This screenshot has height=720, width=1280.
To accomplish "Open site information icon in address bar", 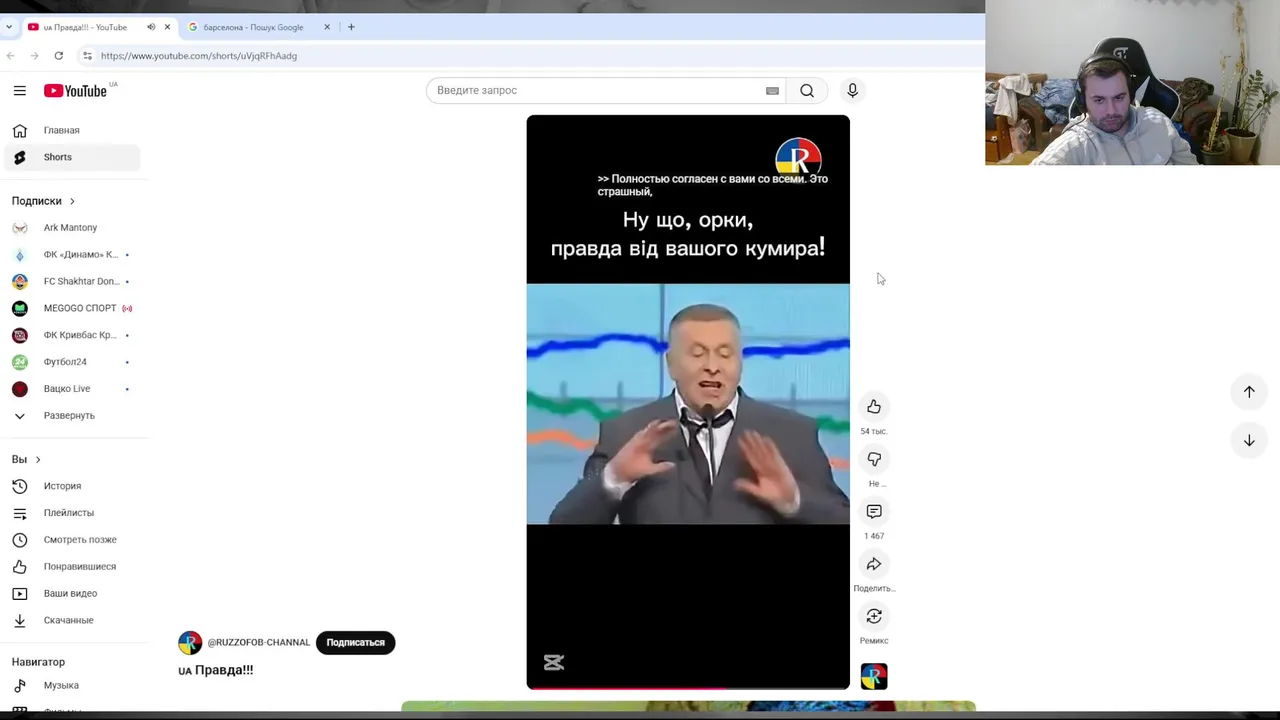I will pos(87,56).
